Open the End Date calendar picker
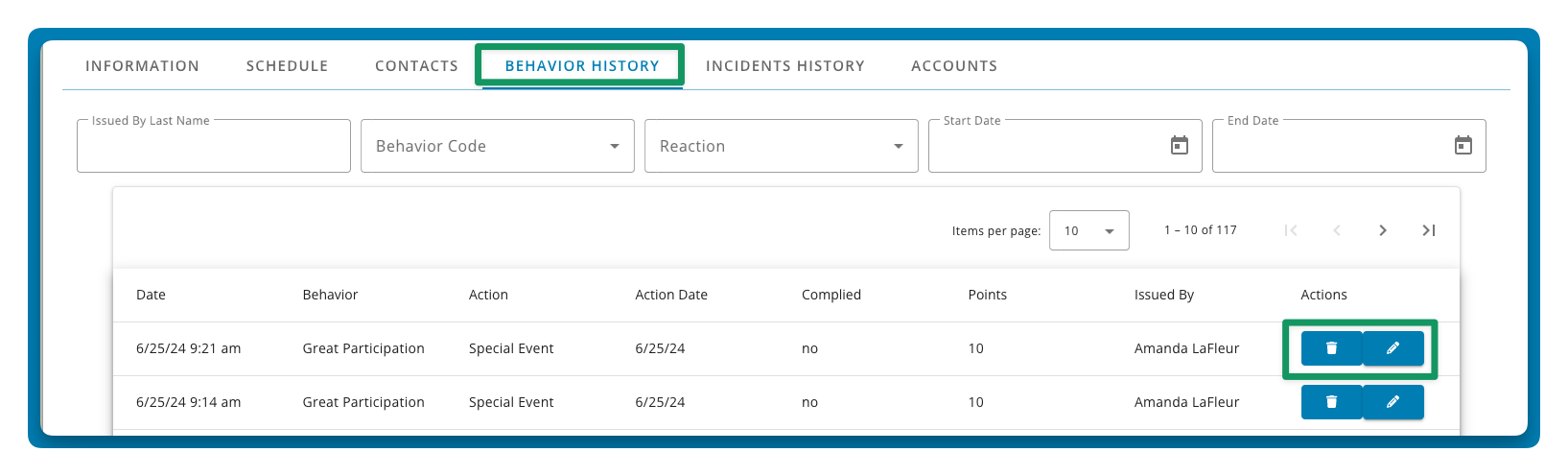Image resolution: width=1568 pixels, height=476 pixels. 1463,146
